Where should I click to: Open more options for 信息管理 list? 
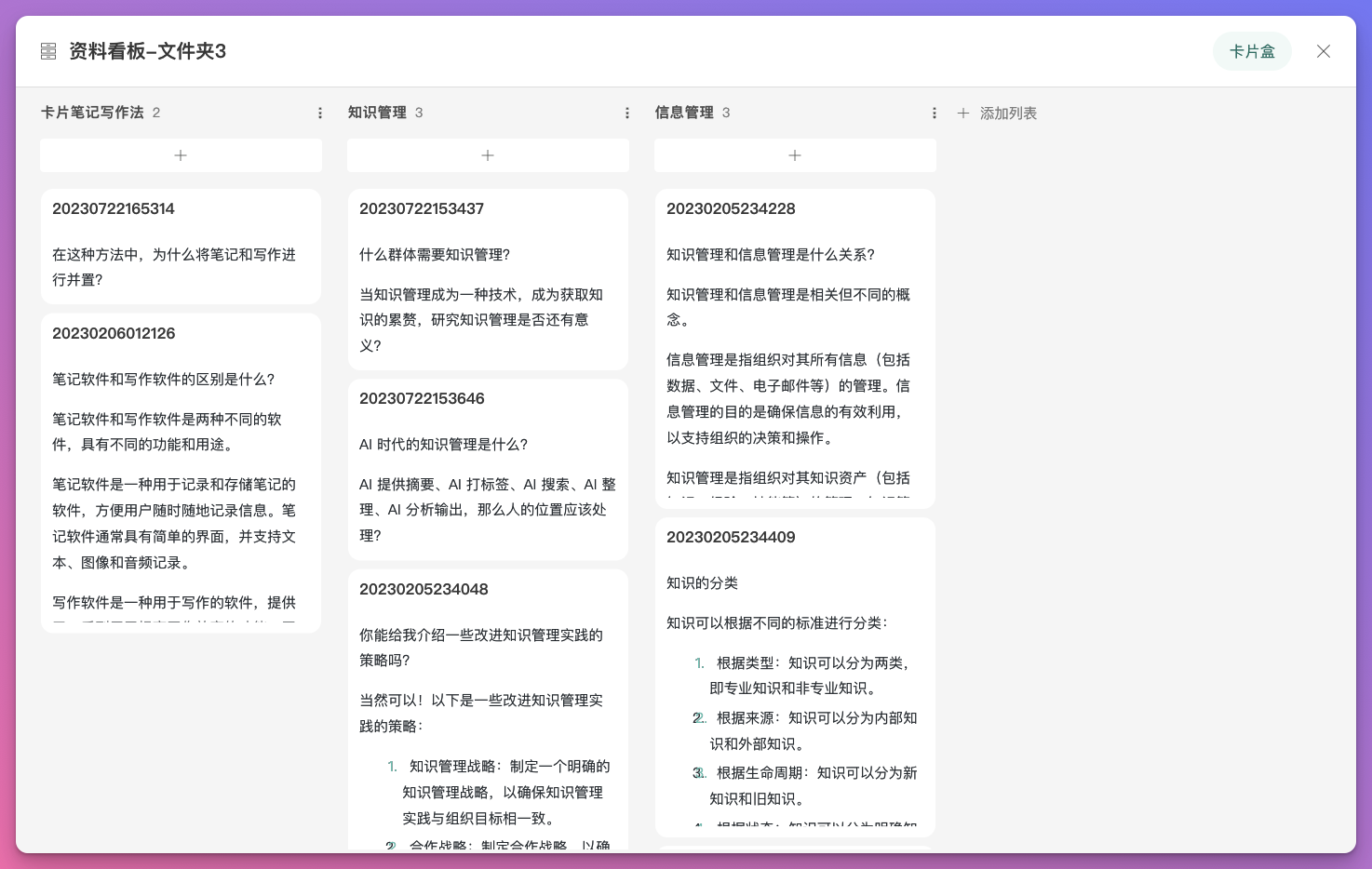click(x=935, y=113)
